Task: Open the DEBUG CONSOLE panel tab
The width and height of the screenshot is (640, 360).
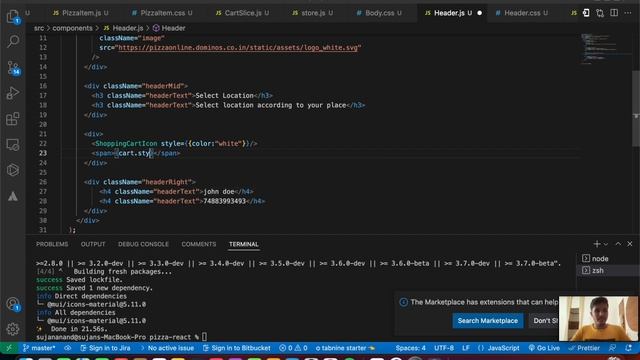Action: (x=143, y=244)
